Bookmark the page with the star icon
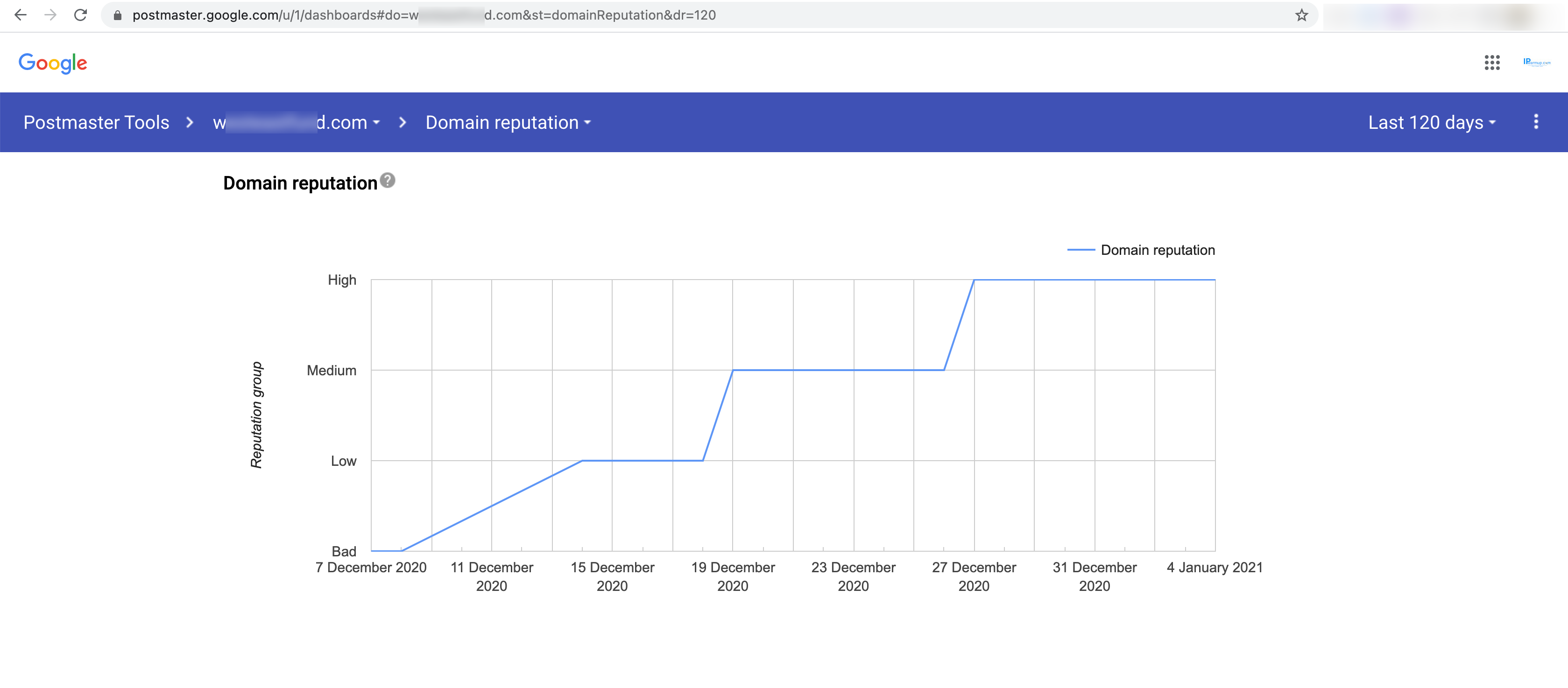The image size is (1568, 688). (x=1301, y=15)
